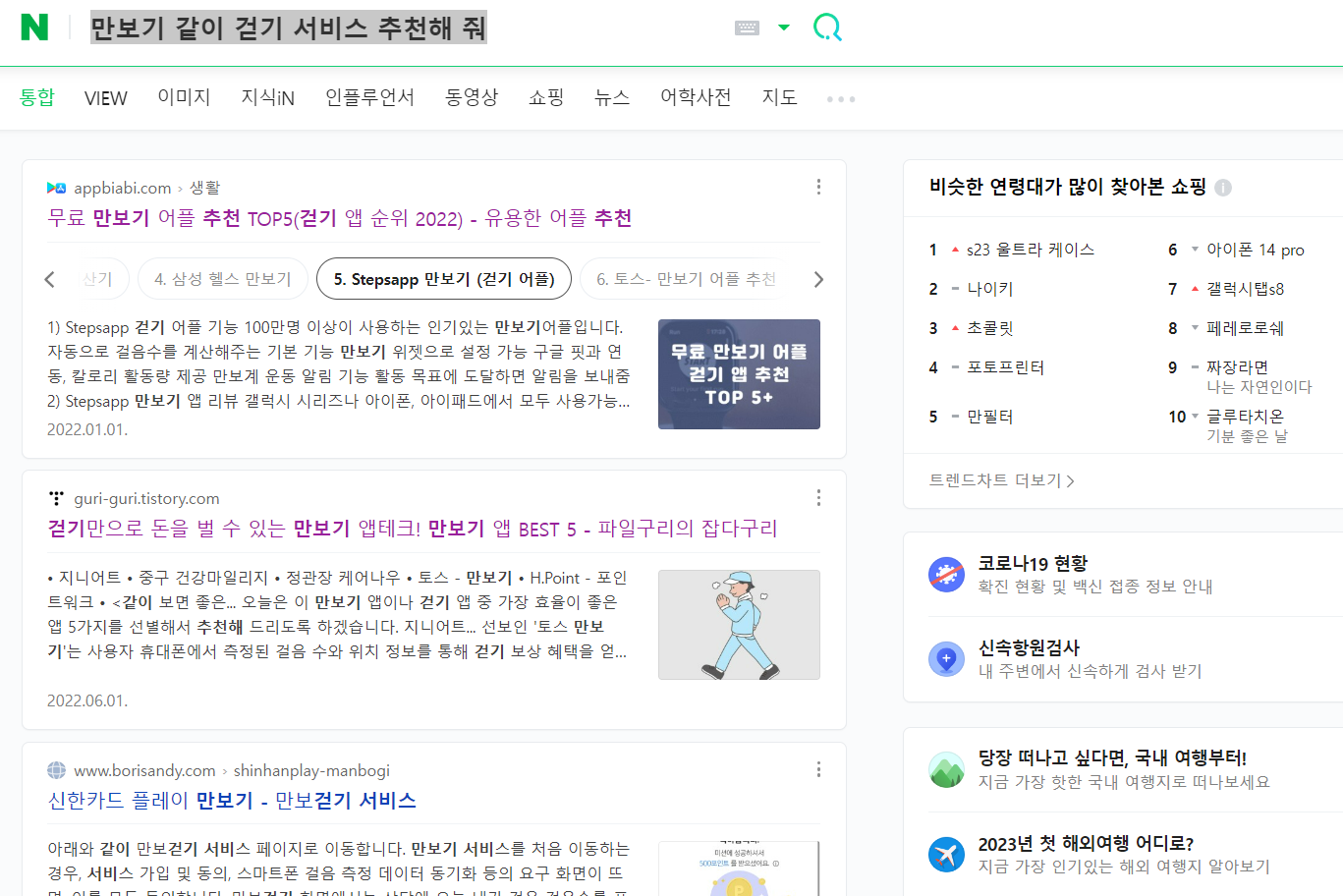Click the airplane icon for overseas travel
Screen dimensions: 1343x896
point(947,855)
